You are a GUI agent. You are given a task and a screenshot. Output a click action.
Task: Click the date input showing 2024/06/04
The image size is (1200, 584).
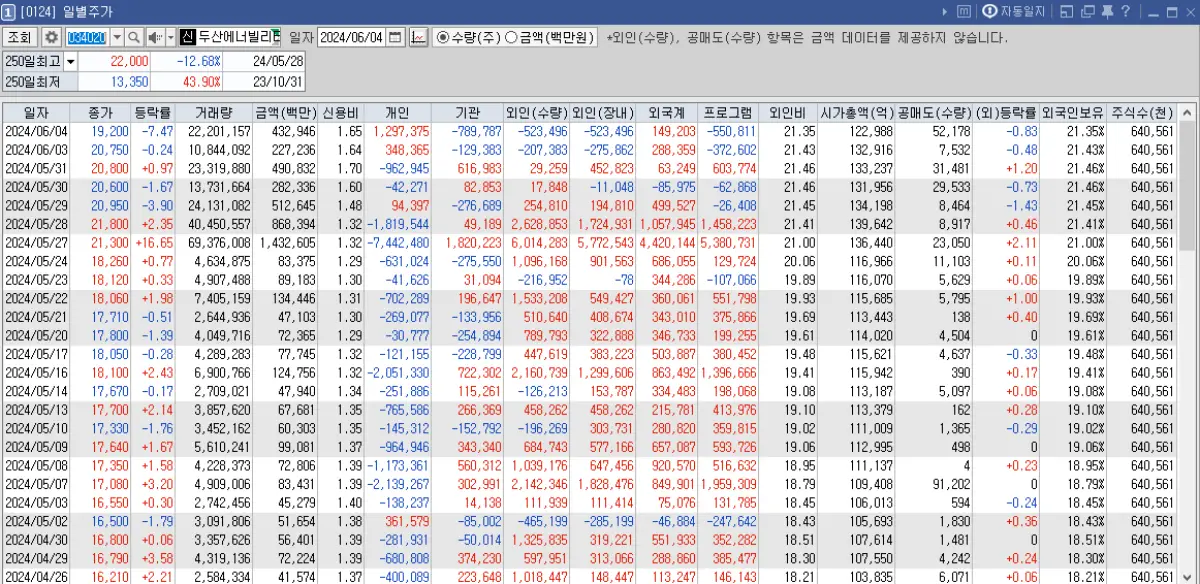(x=350, y=35)
